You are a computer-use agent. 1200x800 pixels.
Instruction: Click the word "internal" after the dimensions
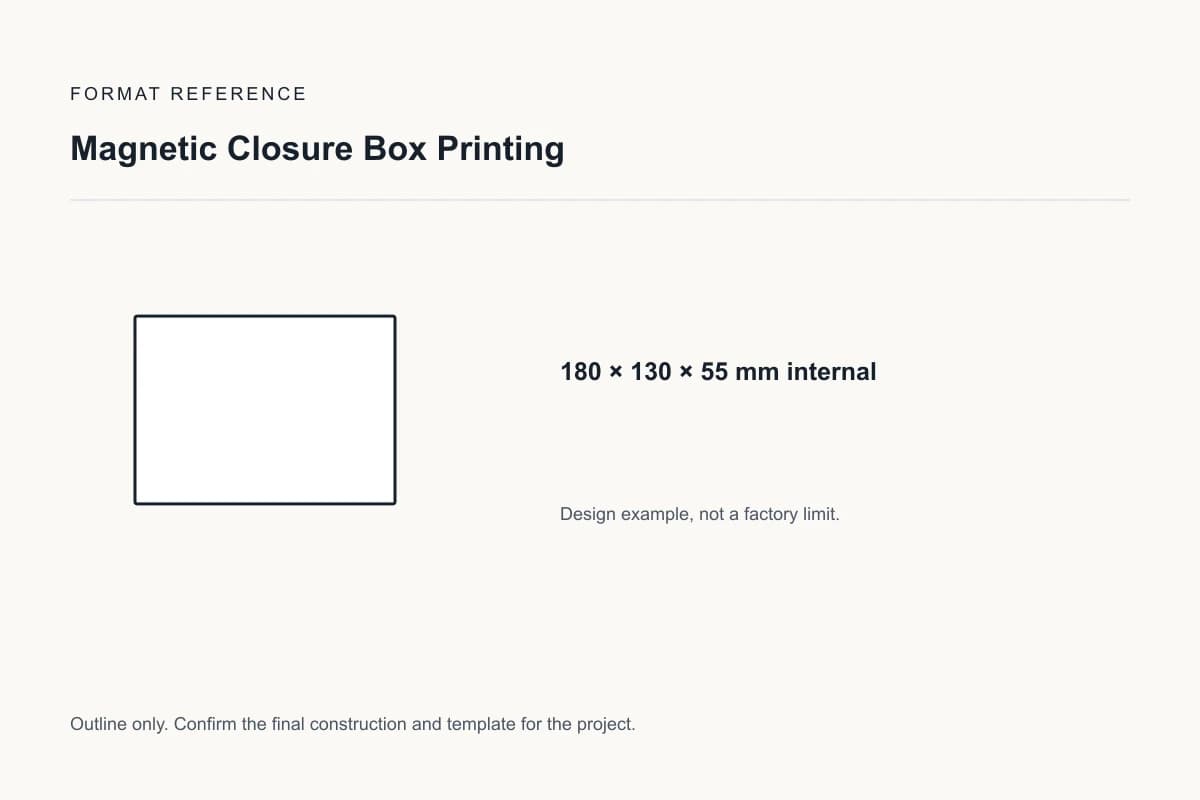tap(831, 372)
